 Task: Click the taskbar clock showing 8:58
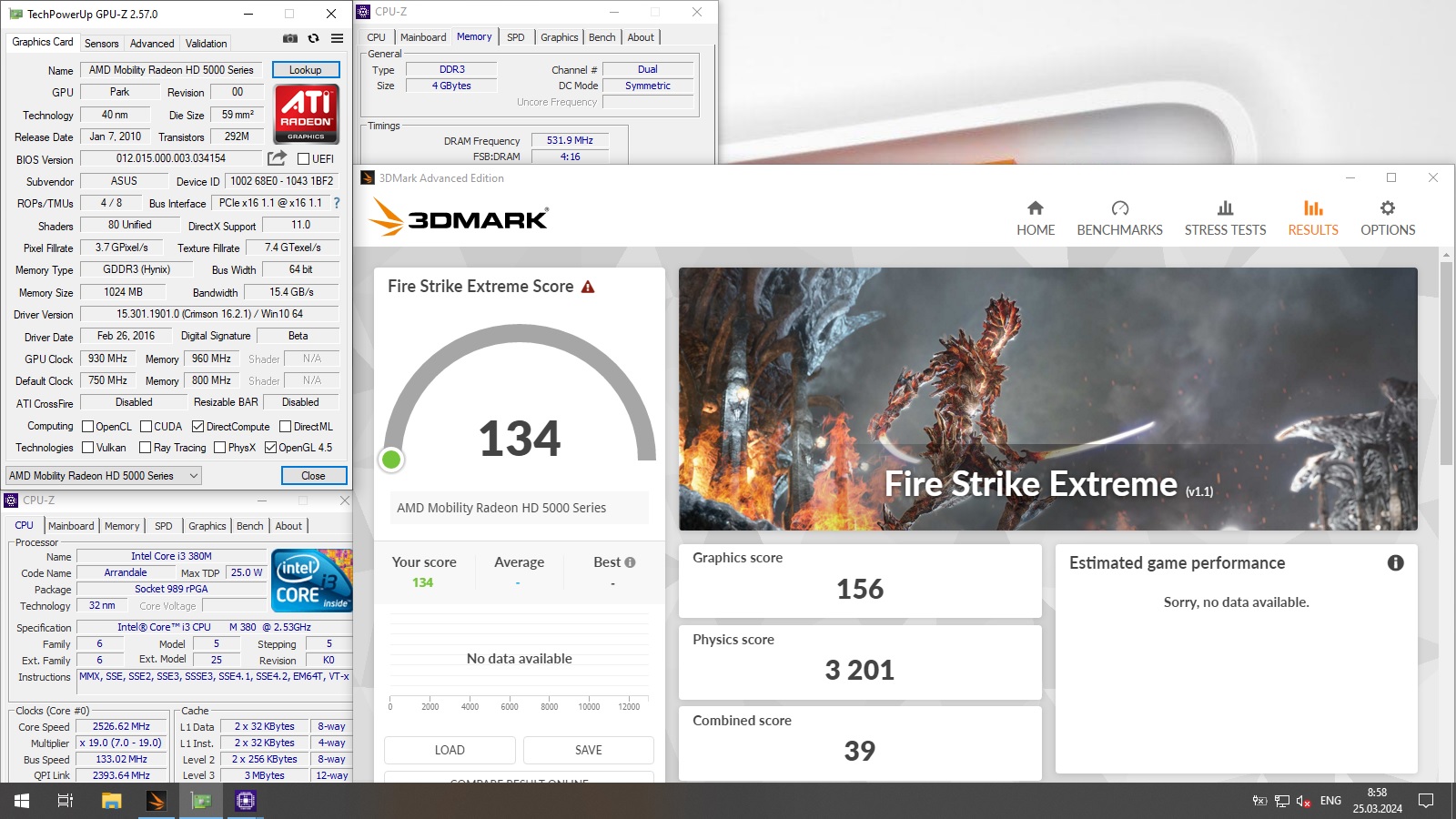point(1377,801)
